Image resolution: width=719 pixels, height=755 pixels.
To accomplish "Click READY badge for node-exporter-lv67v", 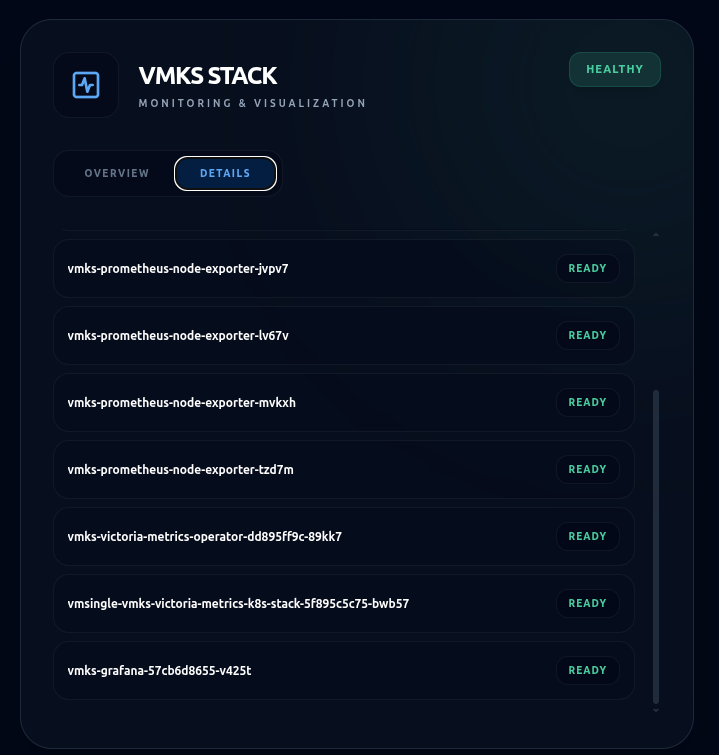I will tap(588, 335).
